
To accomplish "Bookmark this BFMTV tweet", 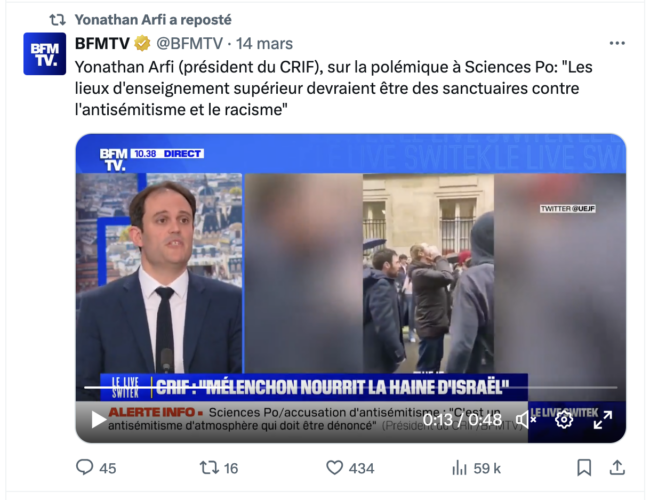I will point(584,467).
